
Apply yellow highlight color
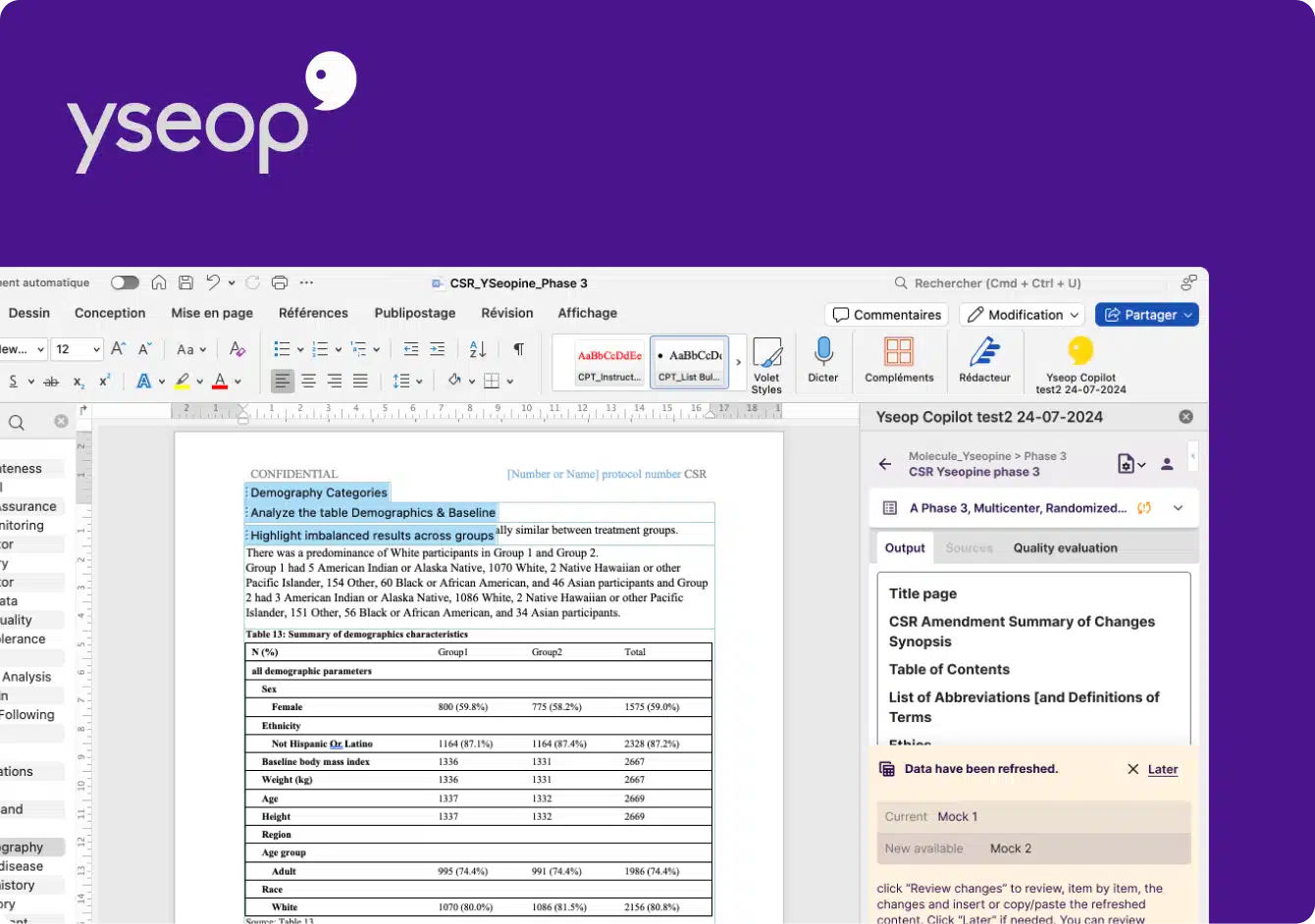tap(182, 381)
